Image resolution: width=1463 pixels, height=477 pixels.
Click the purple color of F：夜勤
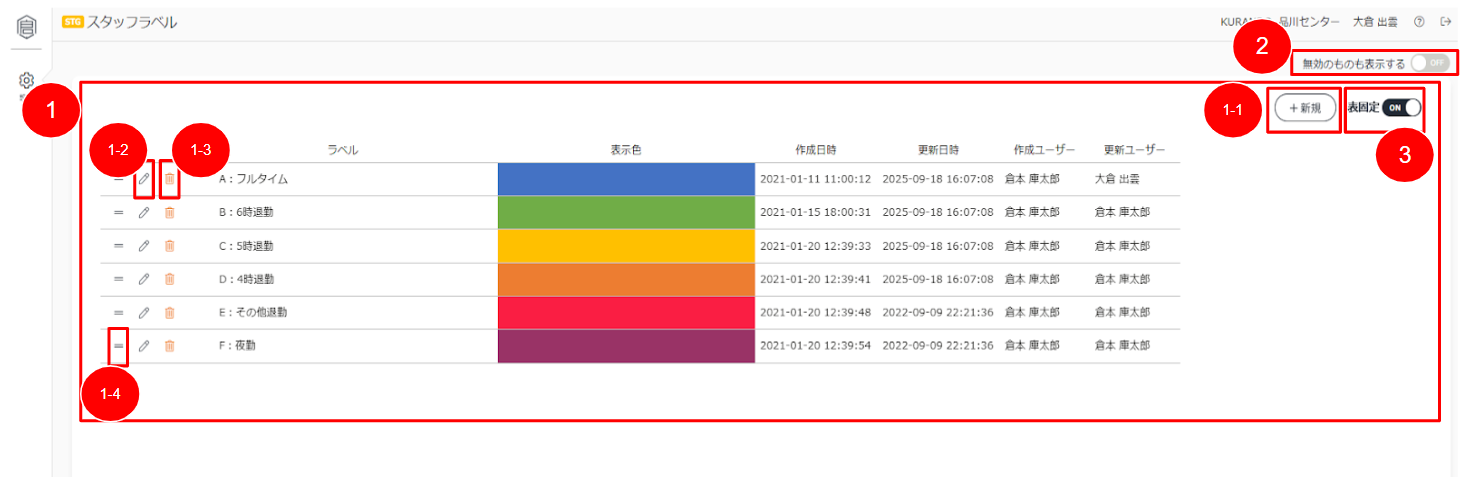click(x=626, y=346)
